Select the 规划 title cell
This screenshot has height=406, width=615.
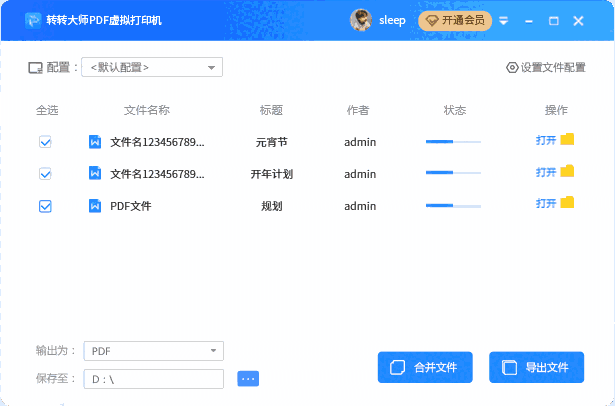coord(271,206)
